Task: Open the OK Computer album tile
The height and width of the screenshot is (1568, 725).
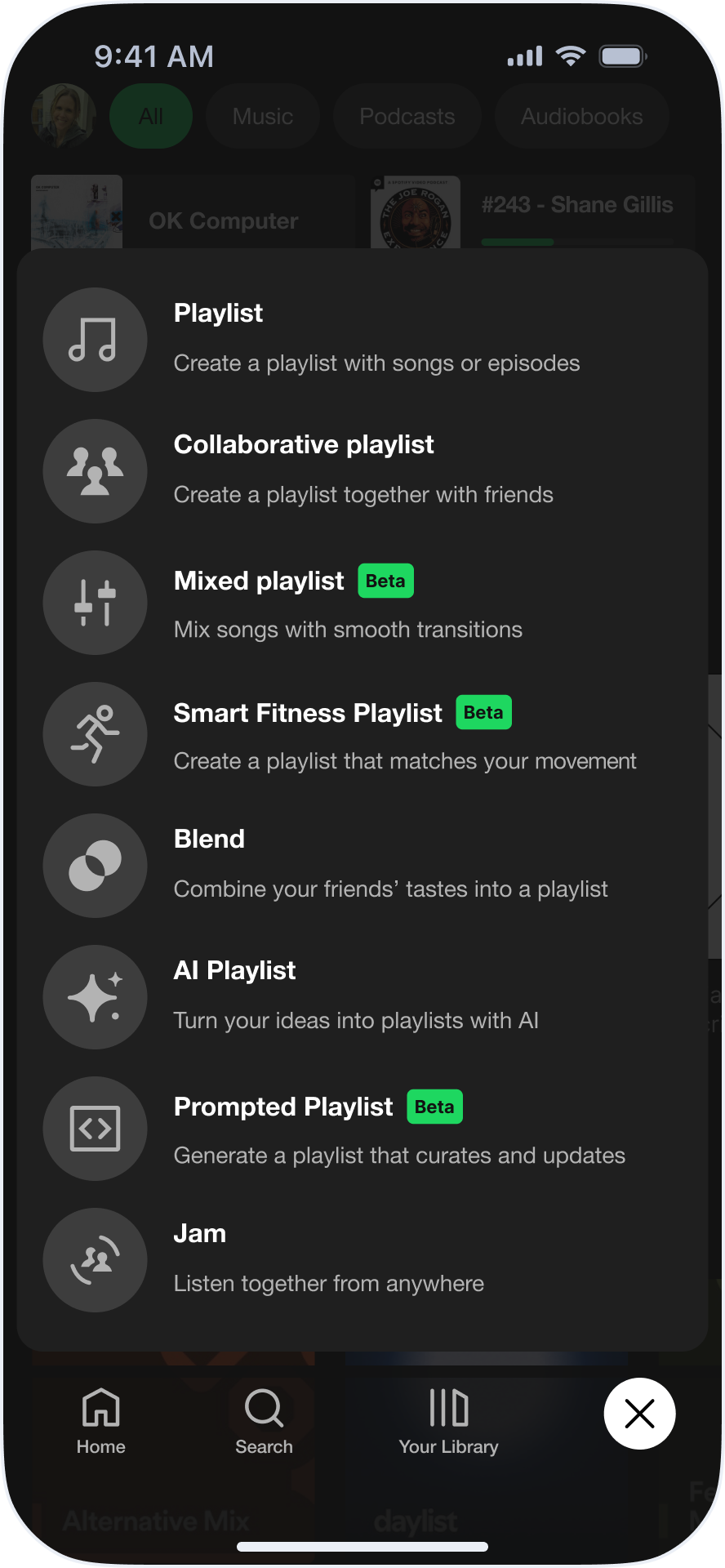Action: coord(193,212)
